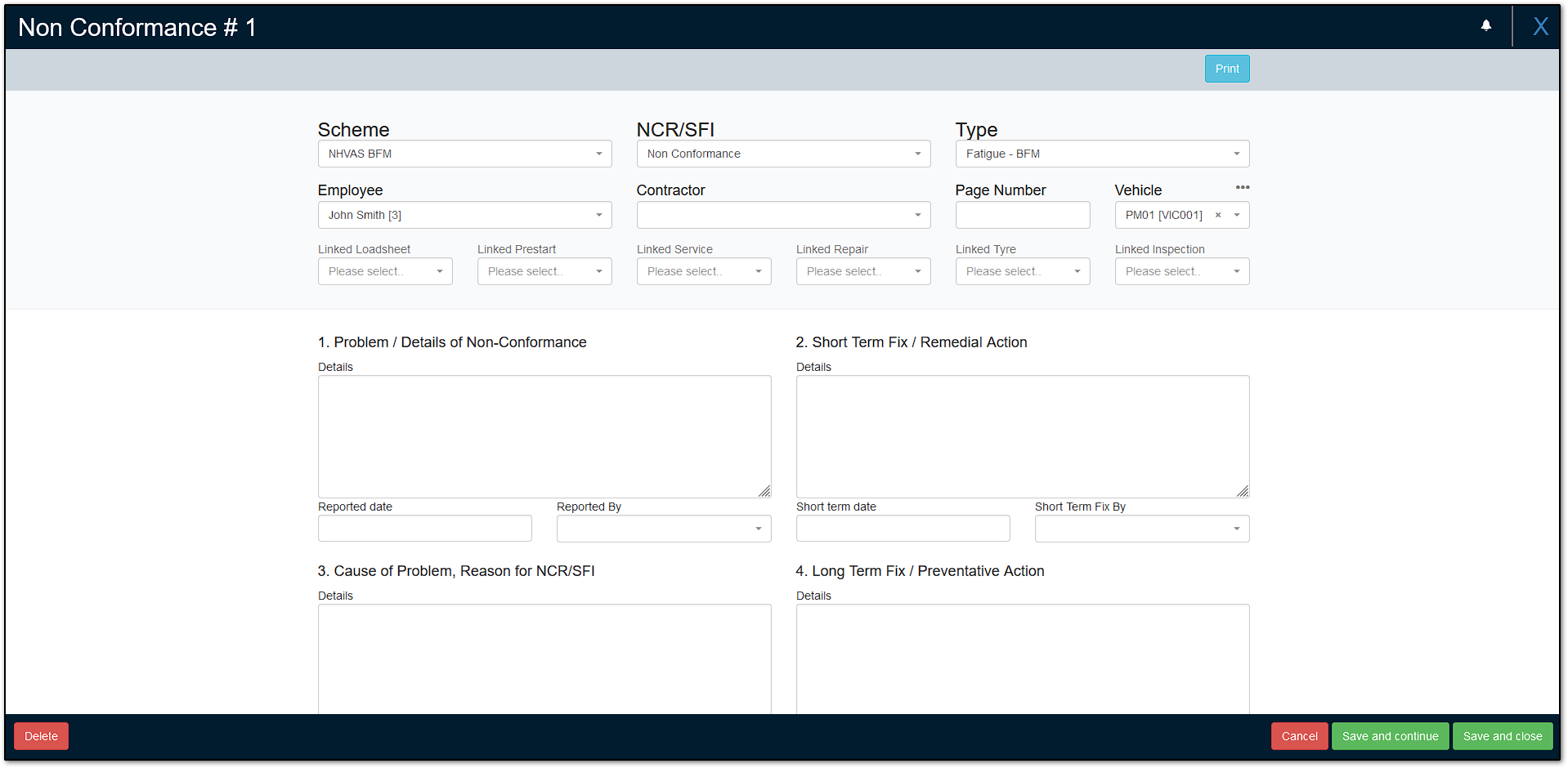
Task: Open the Linked Tyre selector
Action: [x=1077, y=271]
